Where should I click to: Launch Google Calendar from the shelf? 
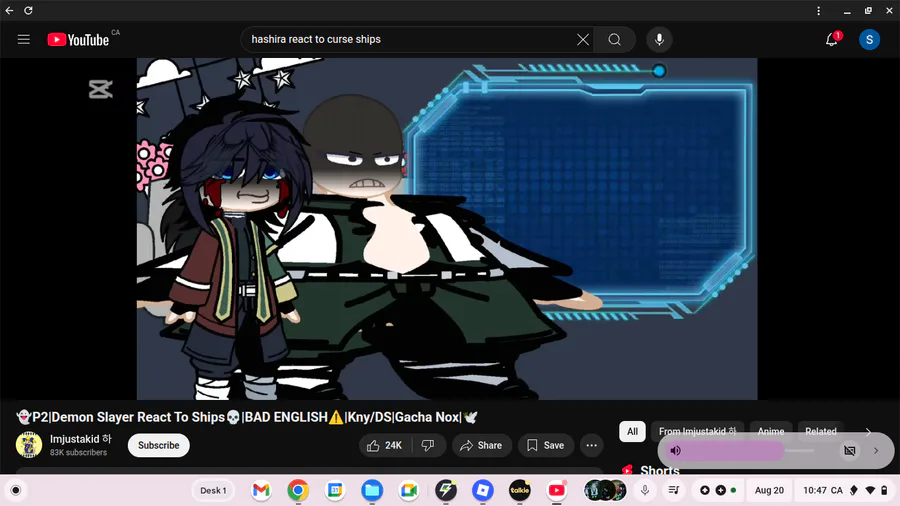(x=335, y=491)
